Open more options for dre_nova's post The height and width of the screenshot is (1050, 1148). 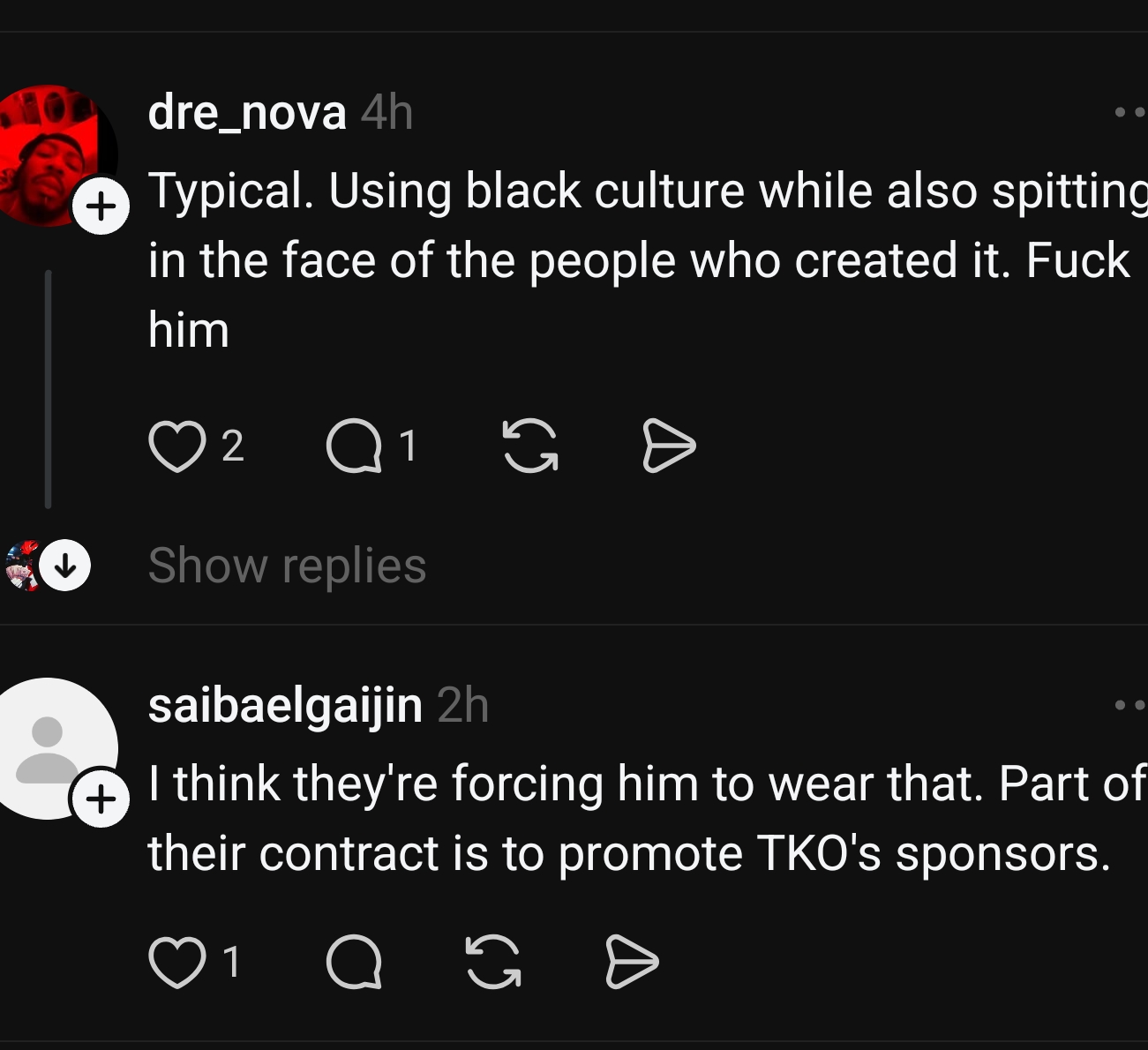(1130, 112)
